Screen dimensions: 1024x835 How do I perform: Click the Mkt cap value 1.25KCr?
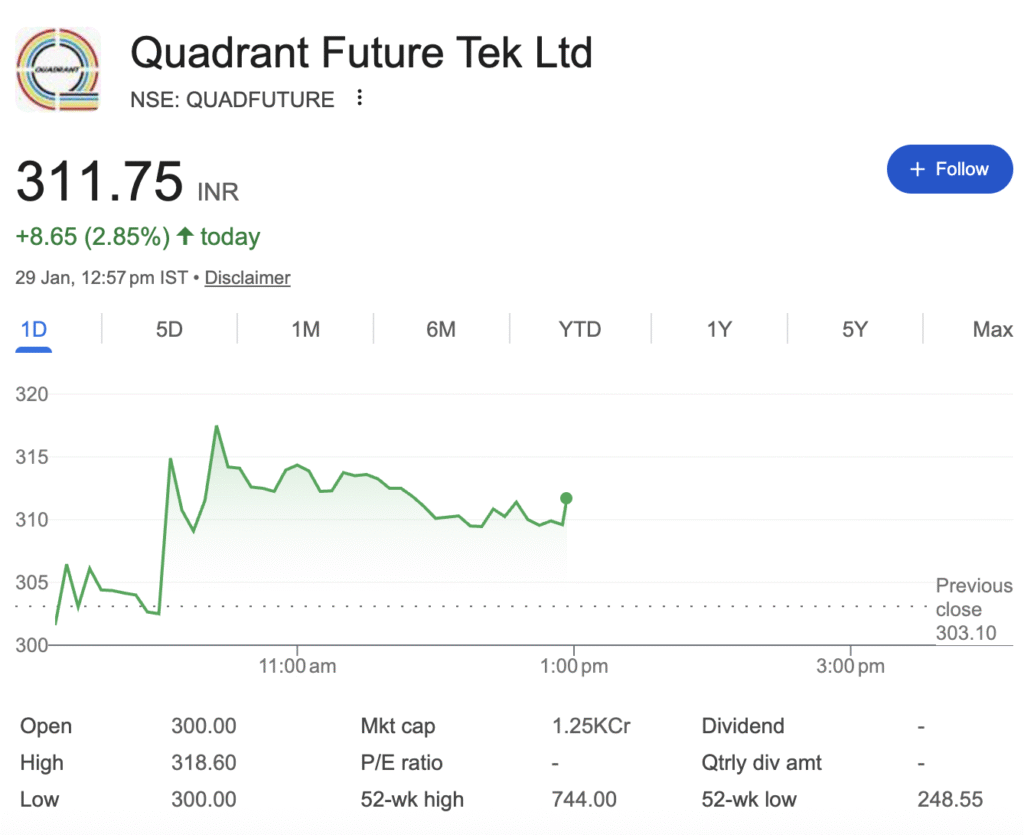pyautogui.click(x=591, y=727)
